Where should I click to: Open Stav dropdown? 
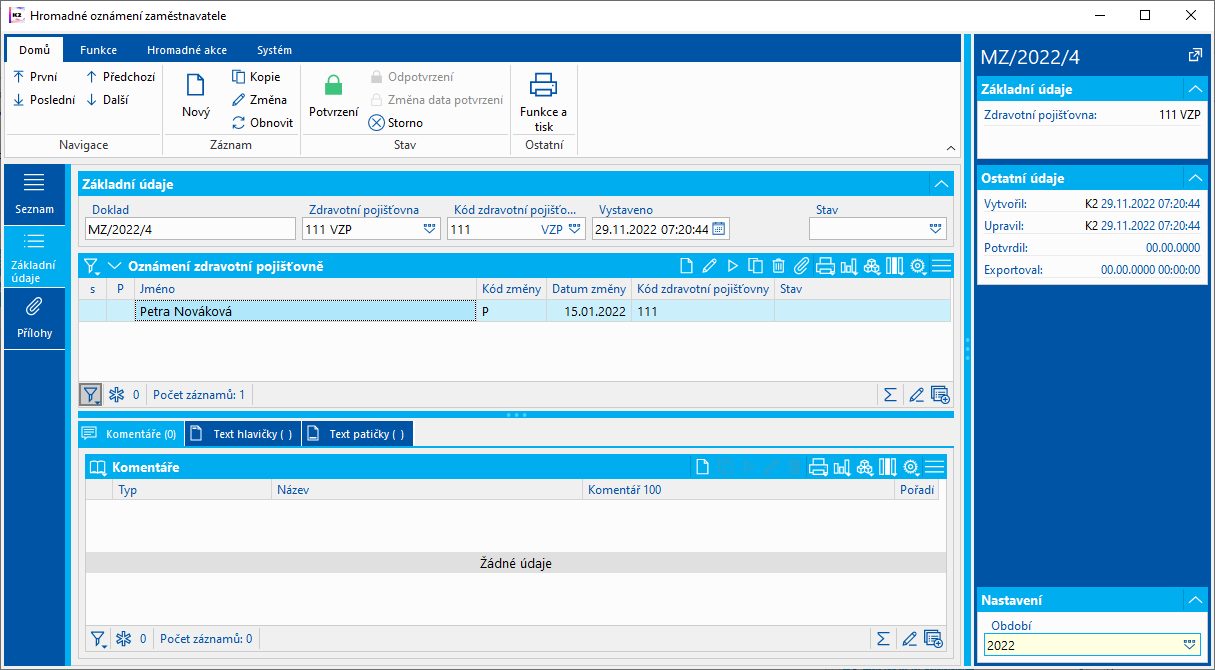(x=936, y=229)
